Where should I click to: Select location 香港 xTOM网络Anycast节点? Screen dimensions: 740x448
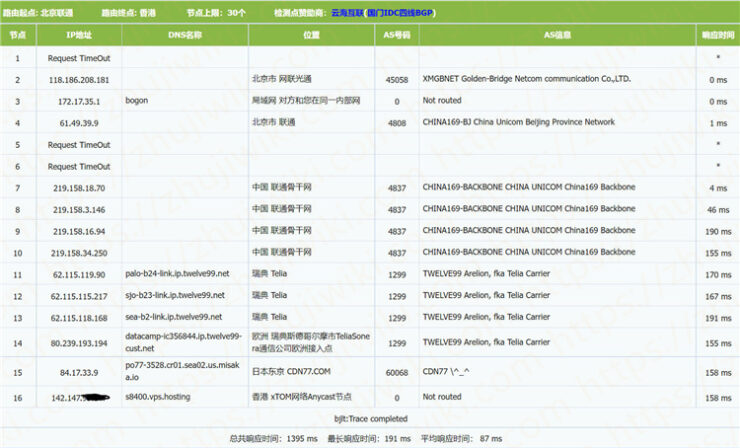302,397
